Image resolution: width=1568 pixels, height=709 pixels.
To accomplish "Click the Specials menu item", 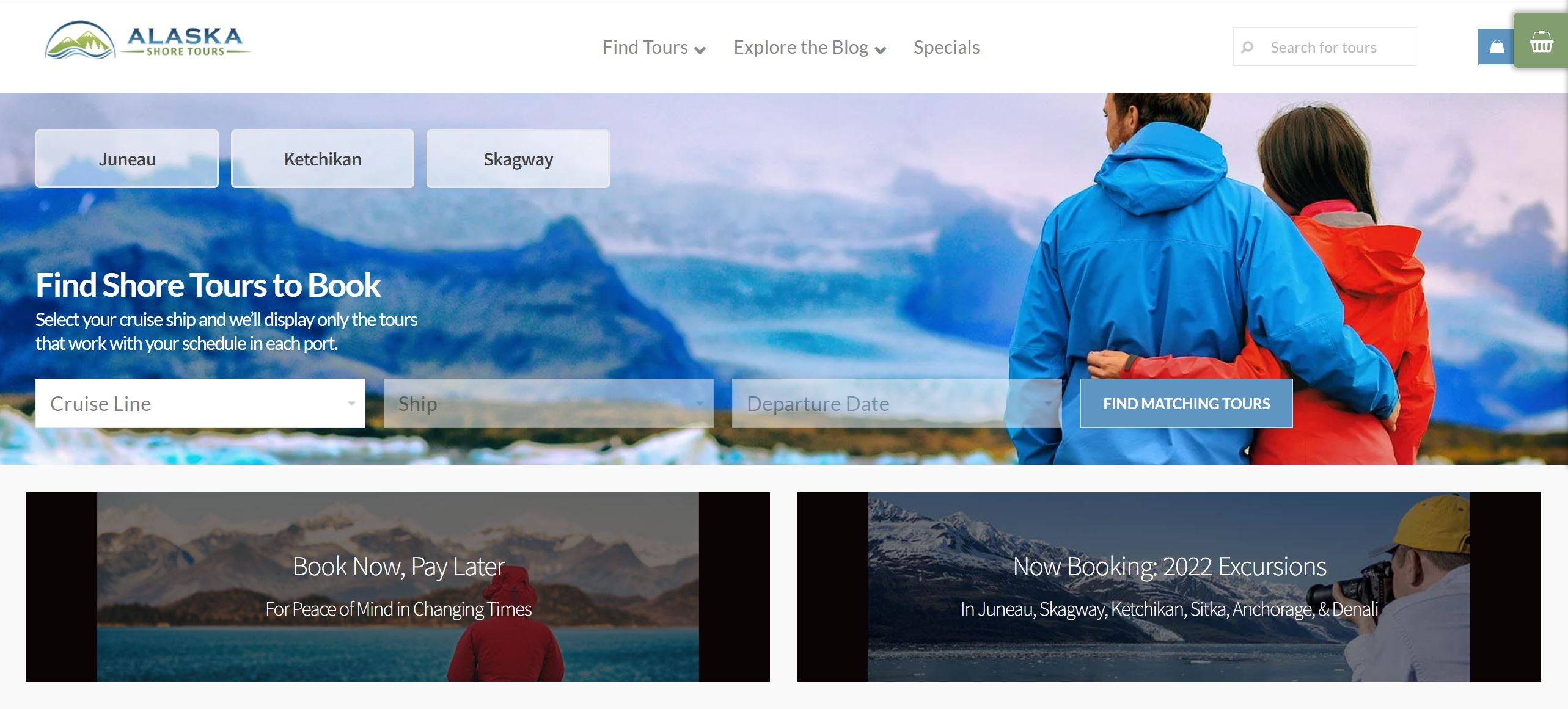I will point(947,46).
